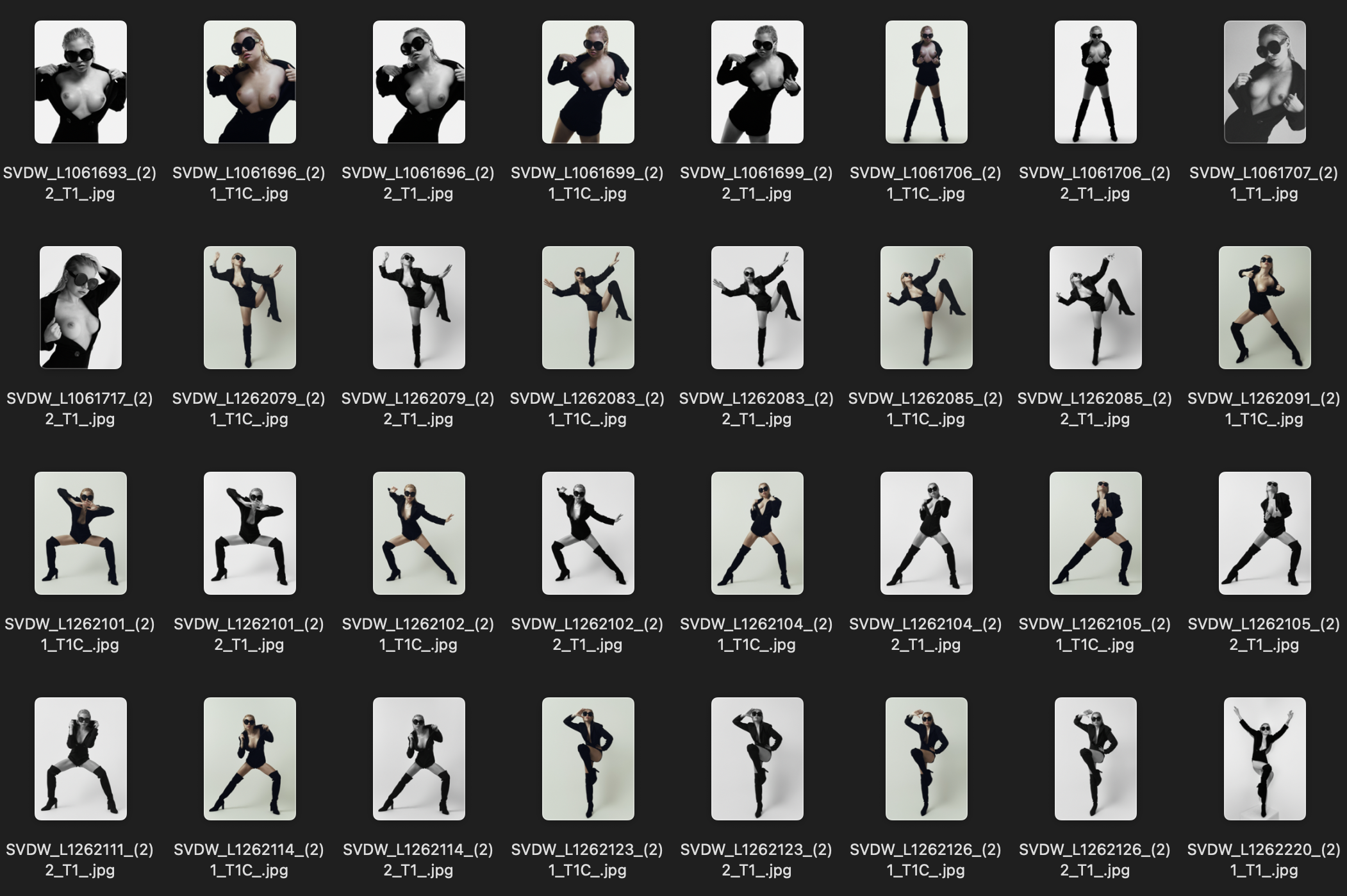Pick thumbnail SVDW_L1061706_(2)1_T1C_.jpg
The width and height of the screenshot is (1347, 896).
point(926,82)
